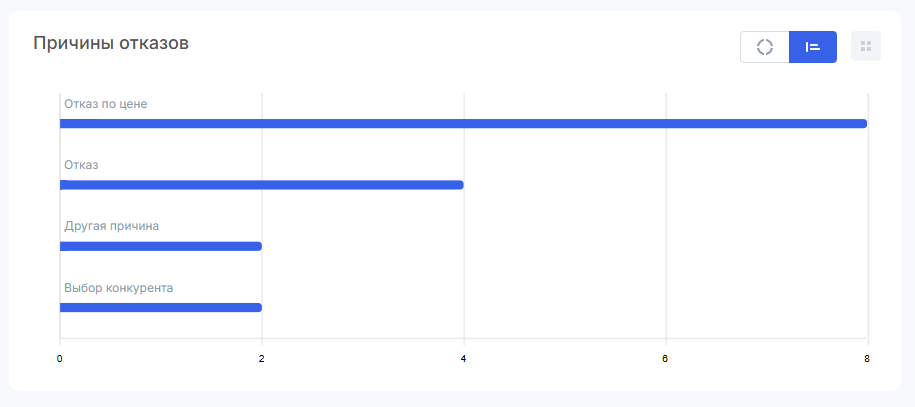Select the horizontal bar chart view button
This screenshot has height=407, width=915.
tap(813, 47)
